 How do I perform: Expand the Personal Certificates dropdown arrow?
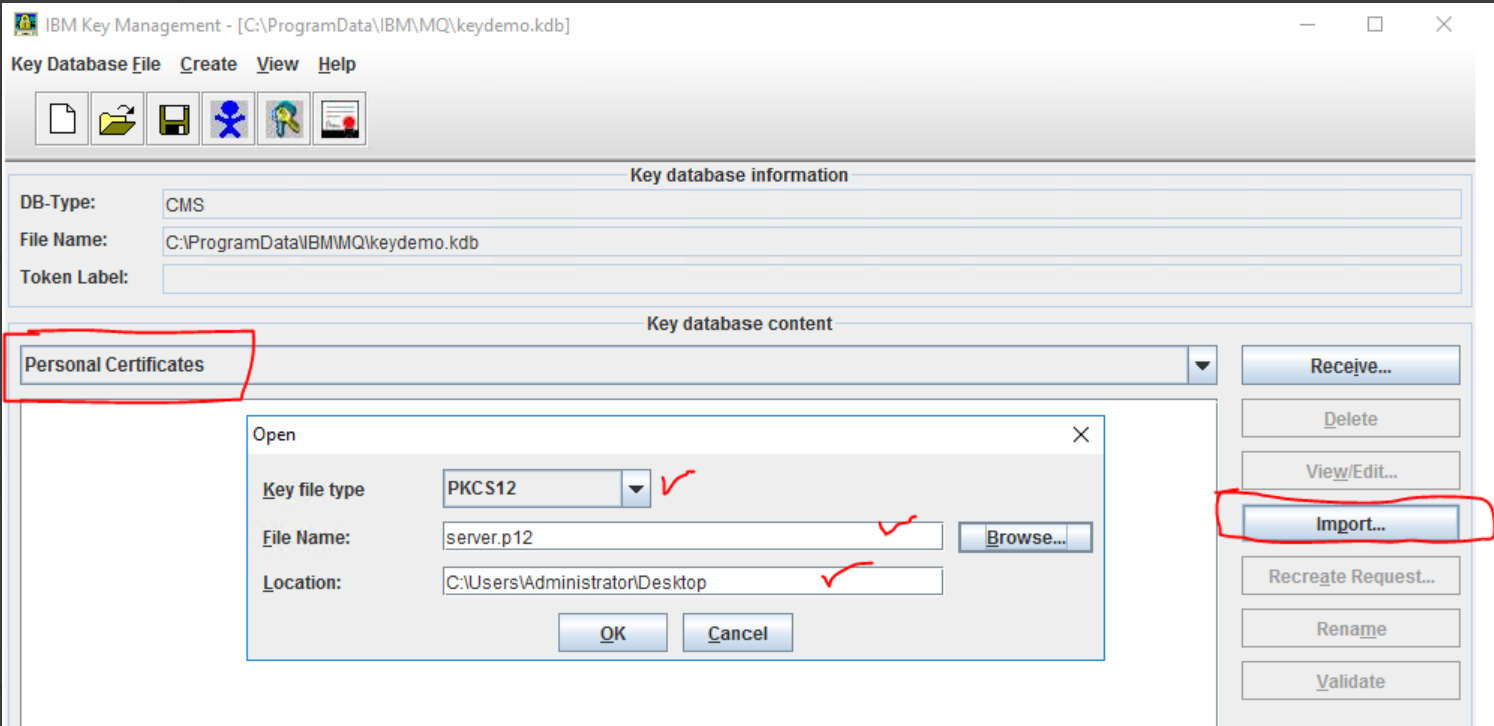tap(1202, 365)
